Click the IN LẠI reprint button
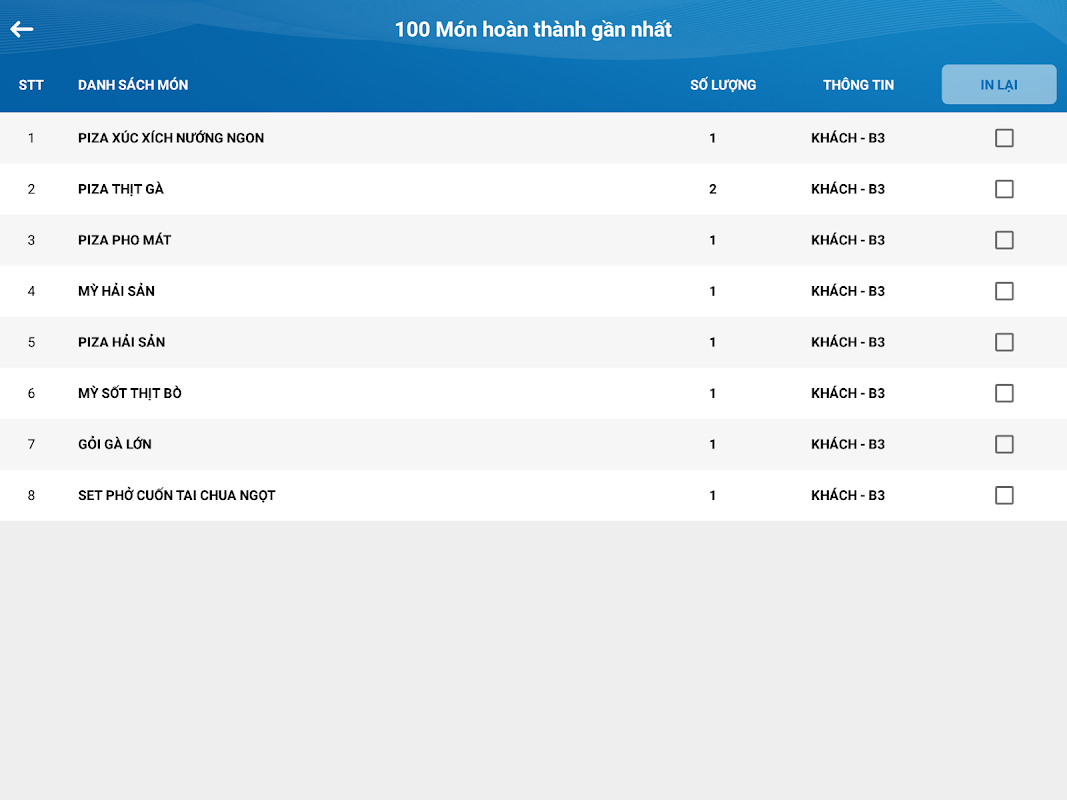Viewport: 1067px width, 800px height. 999,84
